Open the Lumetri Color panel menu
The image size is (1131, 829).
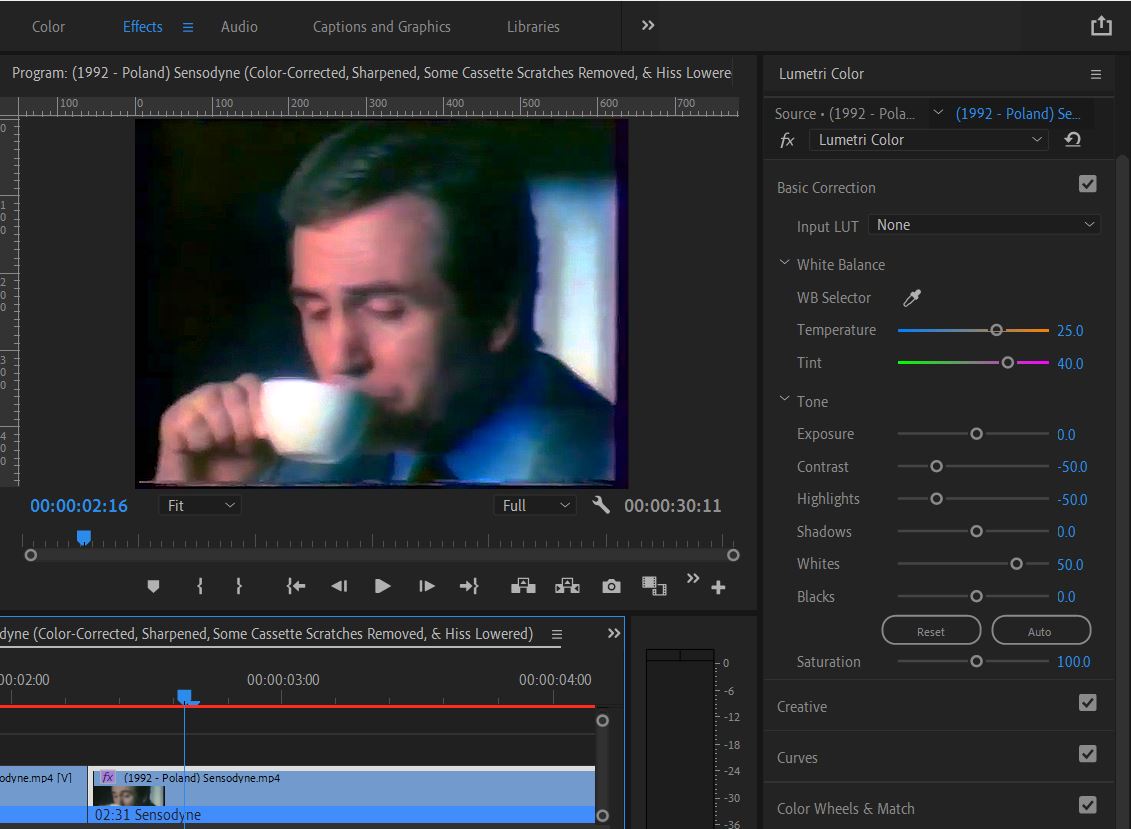click(x=1096, y=74)
